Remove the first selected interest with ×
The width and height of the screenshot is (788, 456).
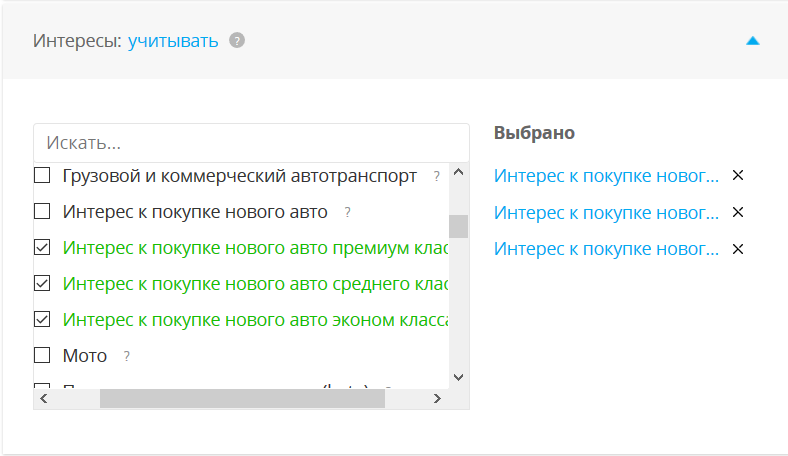[738, 176]
